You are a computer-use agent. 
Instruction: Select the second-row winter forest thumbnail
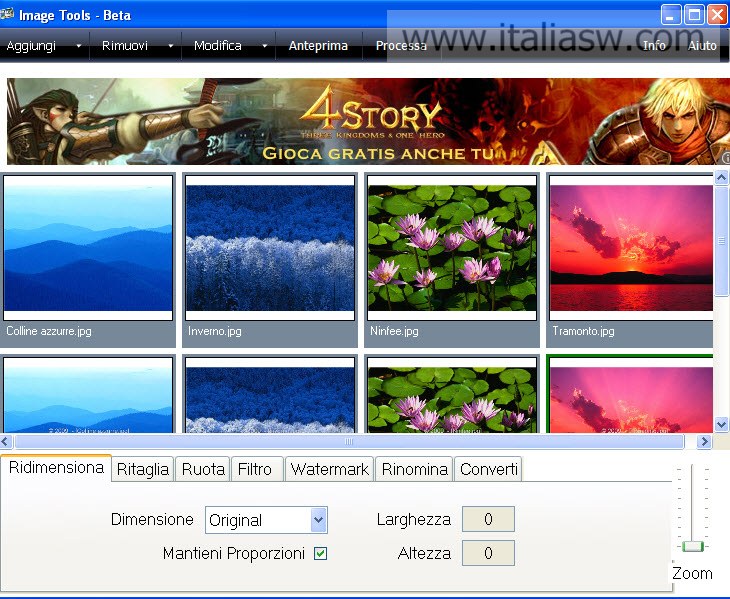coord(270,396)
